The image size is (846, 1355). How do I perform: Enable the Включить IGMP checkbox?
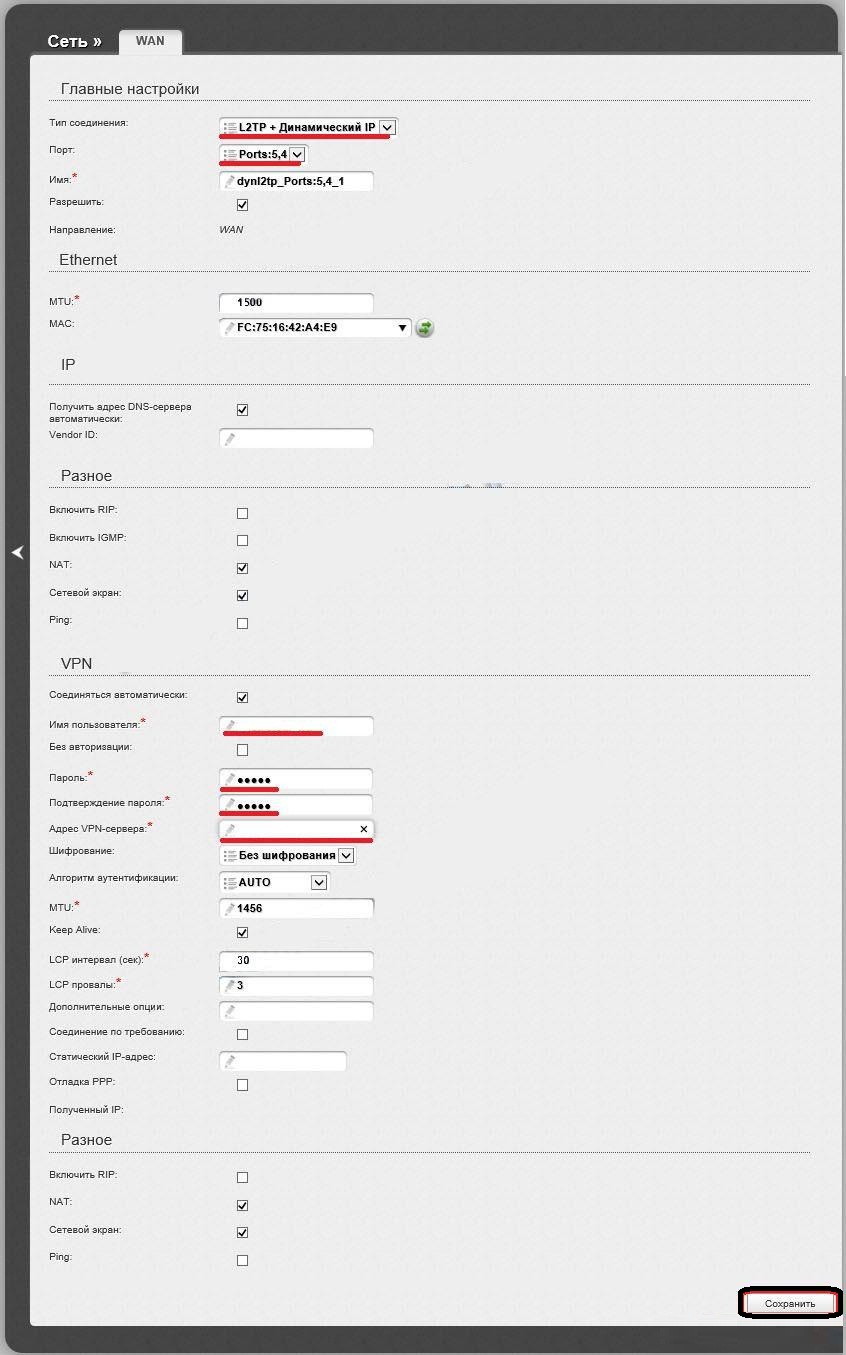pos(242,541)
